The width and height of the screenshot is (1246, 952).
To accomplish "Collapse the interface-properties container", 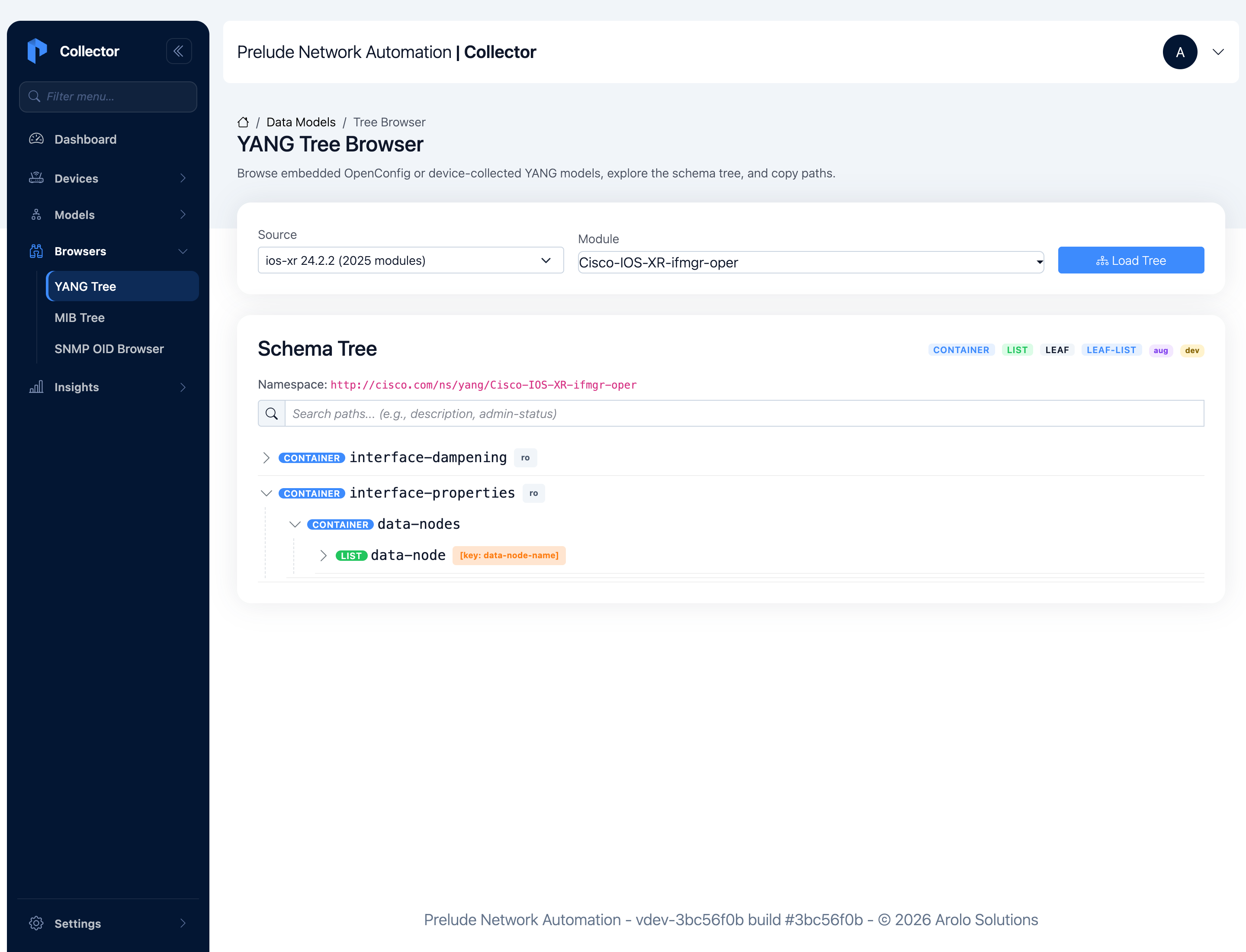I will point(267,494).
